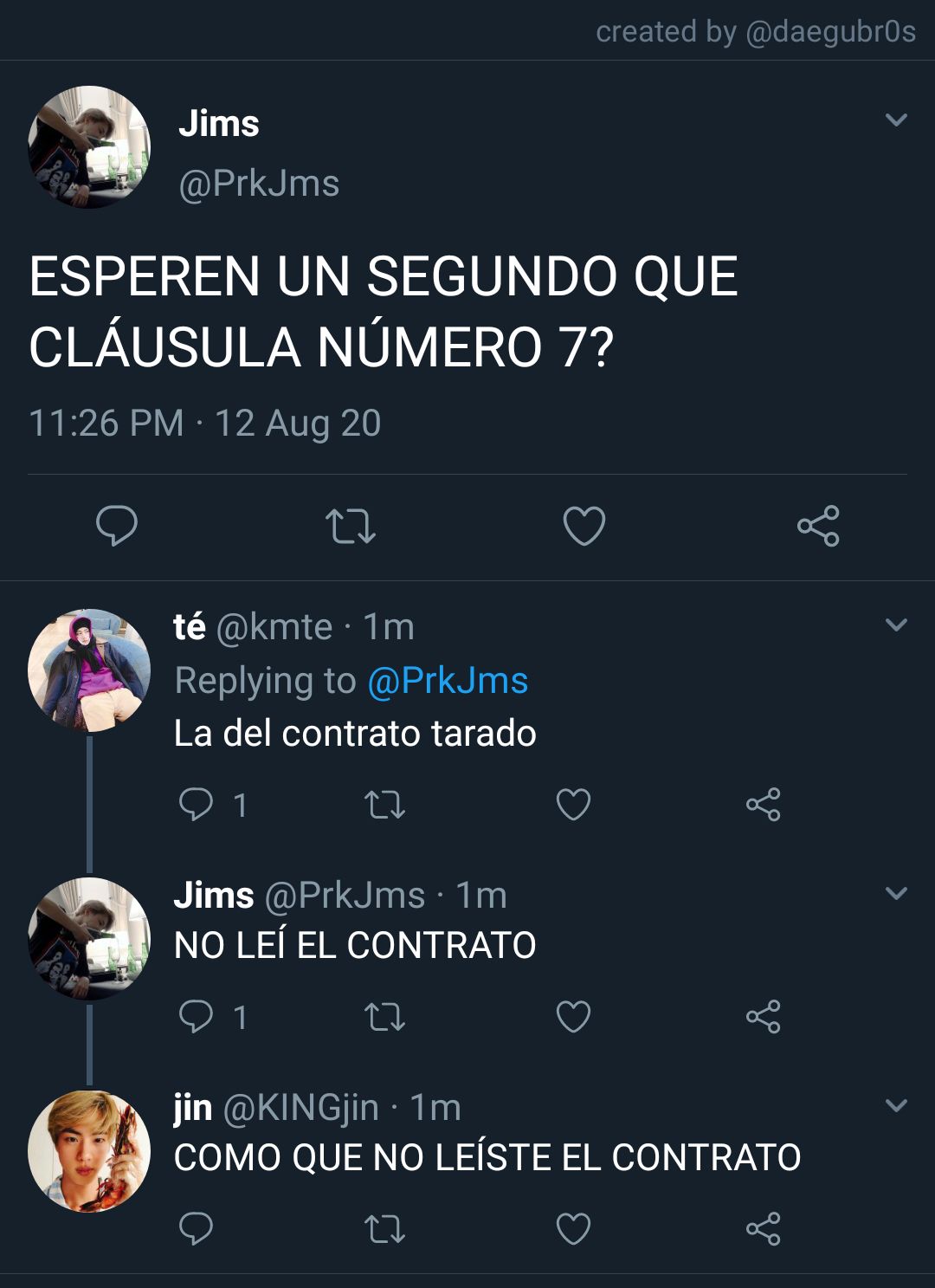The image size is (935, 1288).
Task: Share té's reply tweet
Action: (763, 805)
